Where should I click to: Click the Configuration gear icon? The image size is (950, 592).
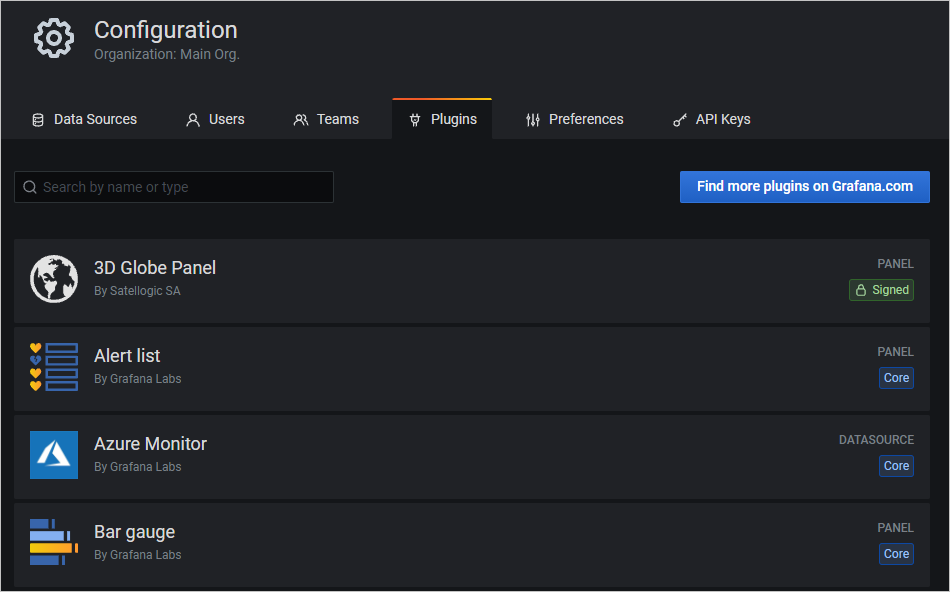(x=54, y=38)
